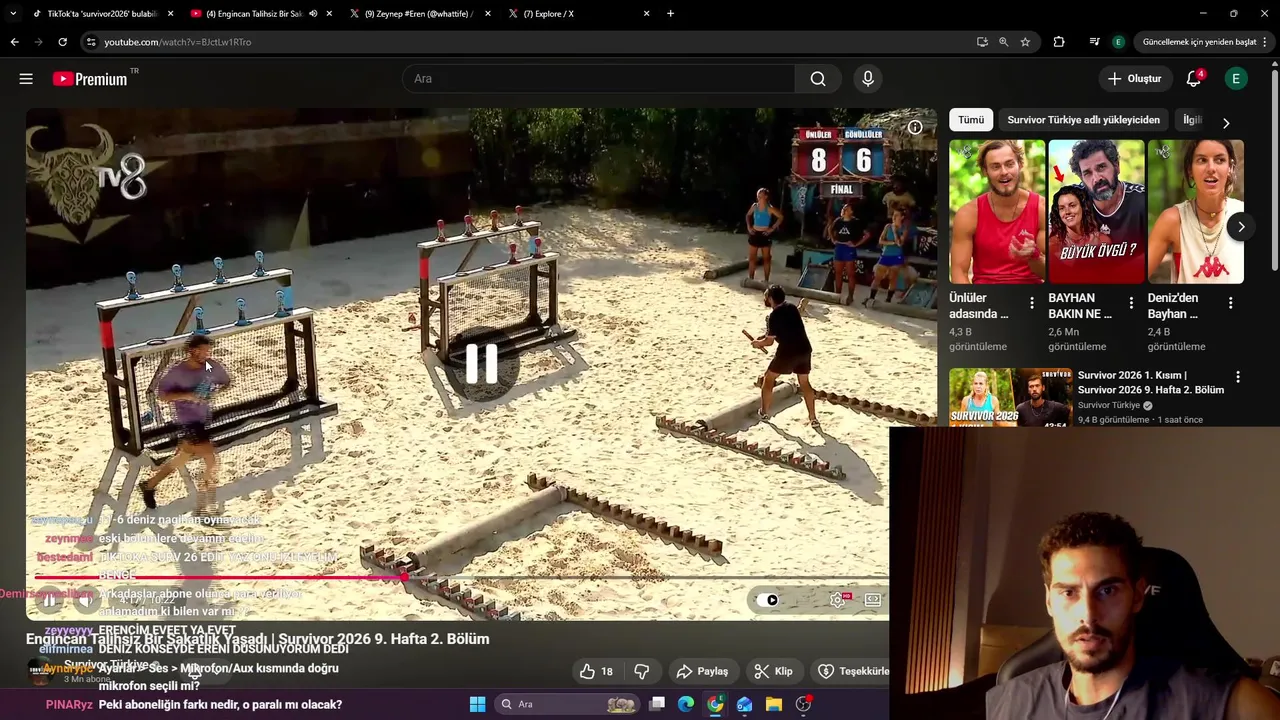Click the Windows taskbar Ara search box
The height and width of the screenshot is (720, 1280).
coord(567,704)
